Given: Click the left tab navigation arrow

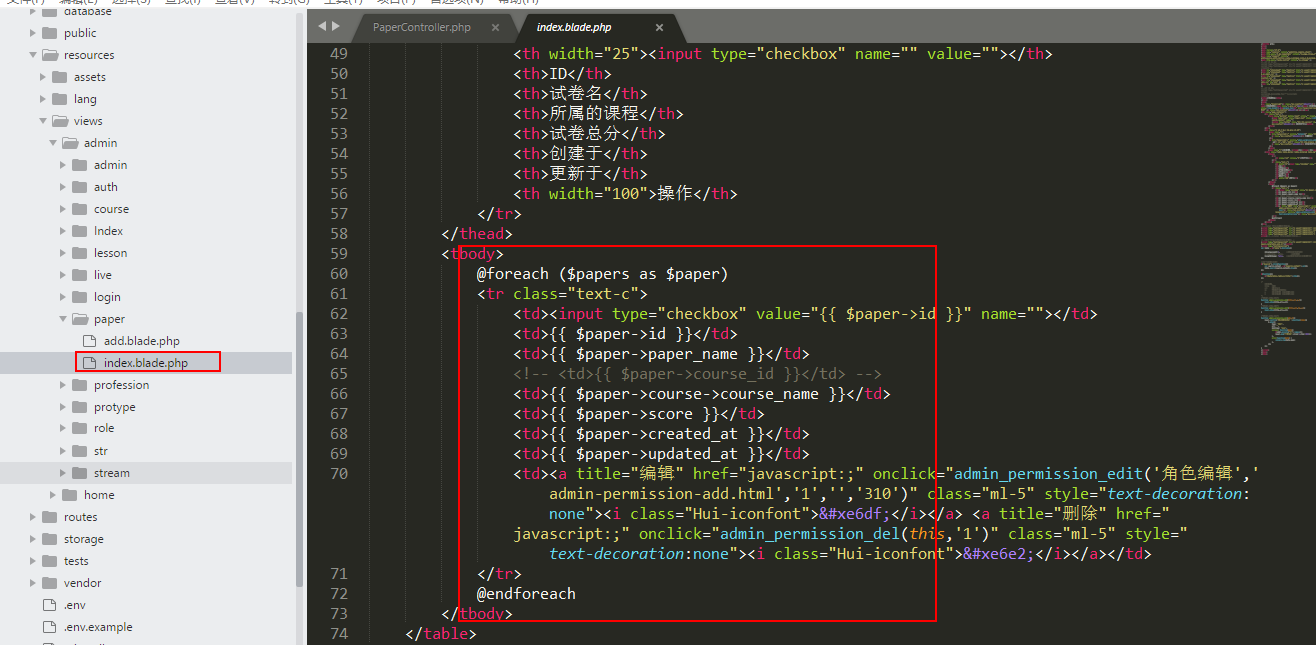Looking at the screenshot, I should click(322, 26).
